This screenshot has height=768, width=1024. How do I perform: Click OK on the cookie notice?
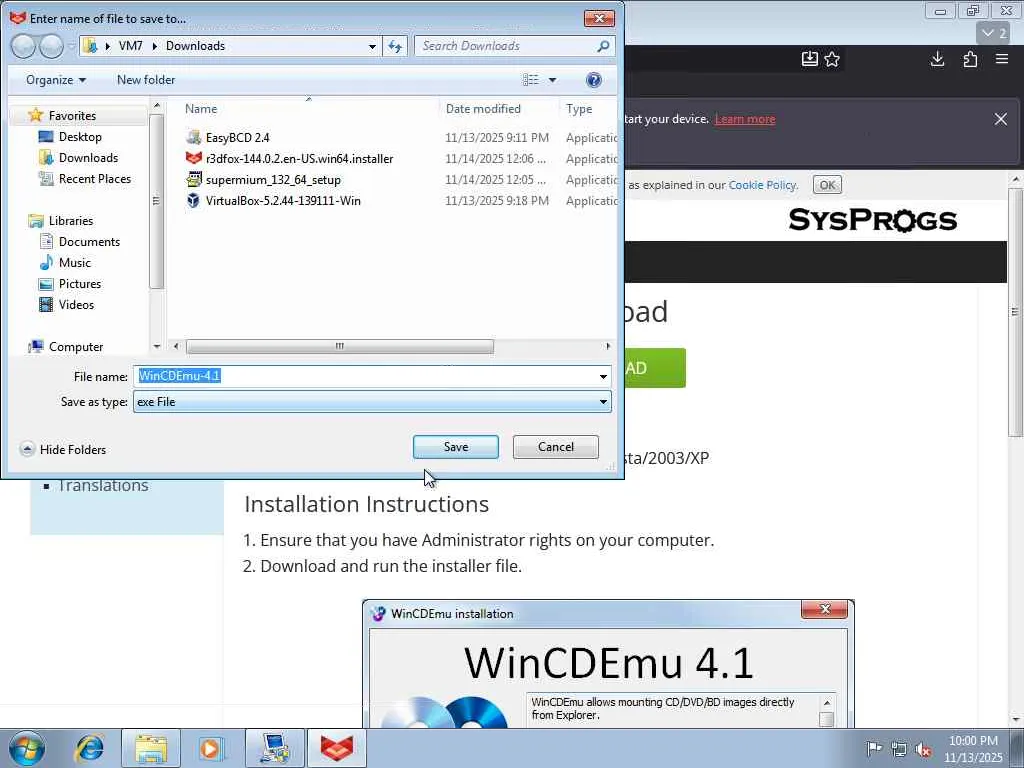pyautogui.click(x=827, y=185)
